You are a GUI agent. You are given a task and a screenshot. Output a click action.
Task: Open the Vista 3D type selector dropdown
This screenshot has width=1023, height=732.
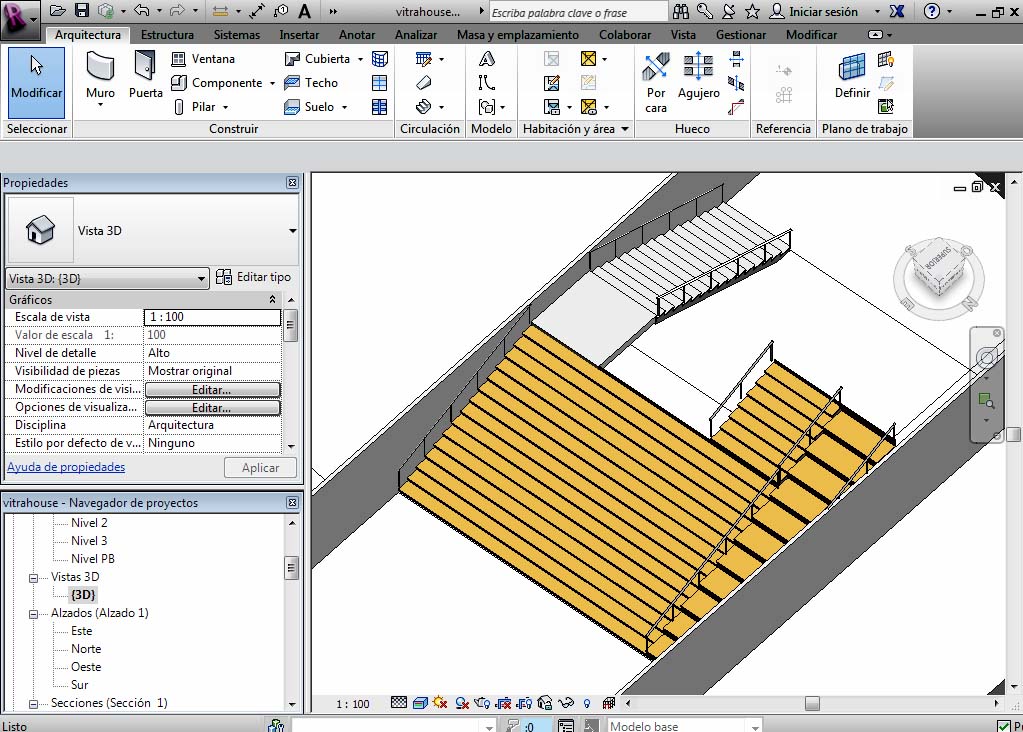coord(292,230)
